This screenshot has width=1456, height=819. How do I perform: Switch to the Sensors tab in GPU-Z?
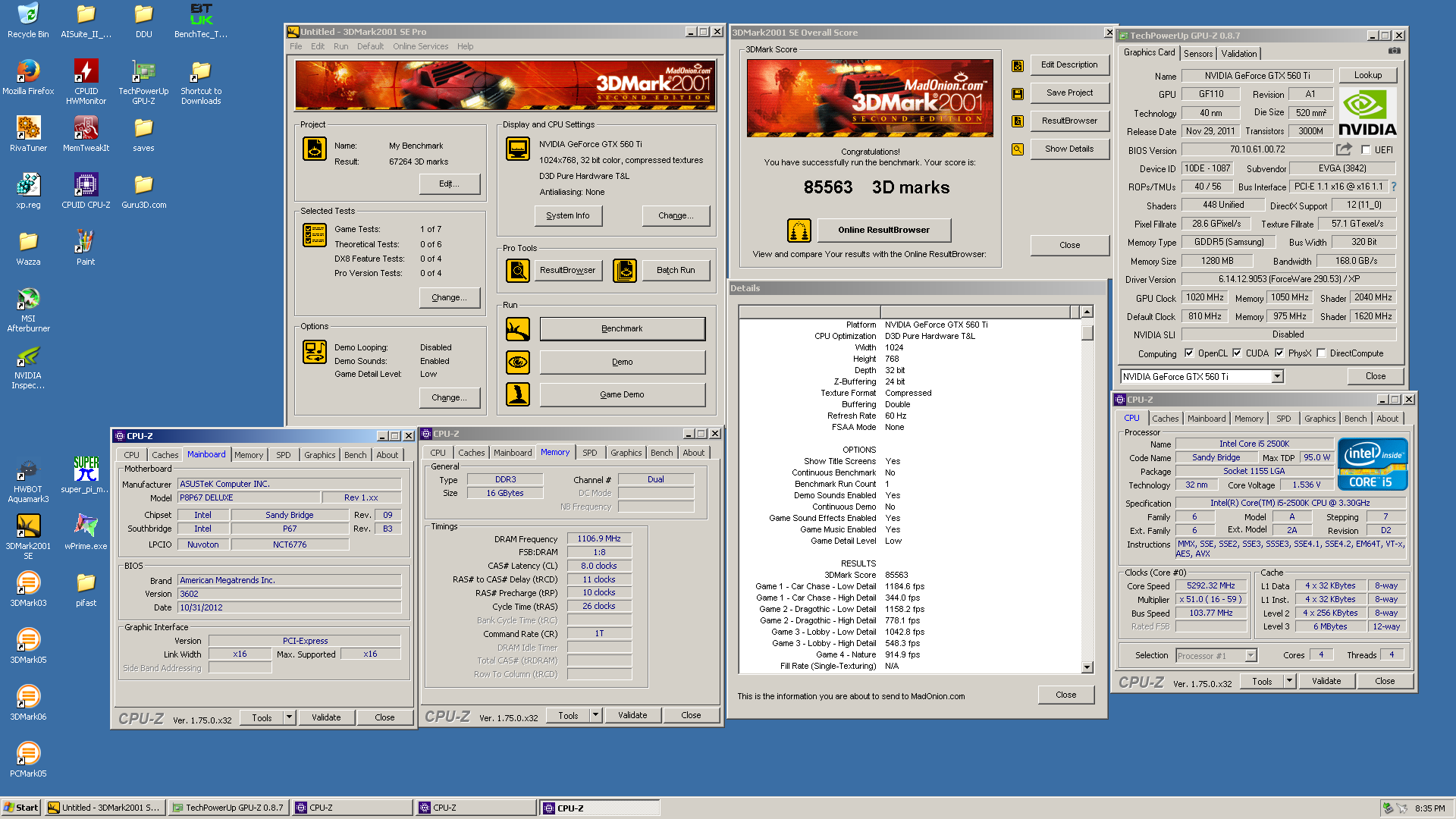pyautogui.click(x=1198, y=54)
